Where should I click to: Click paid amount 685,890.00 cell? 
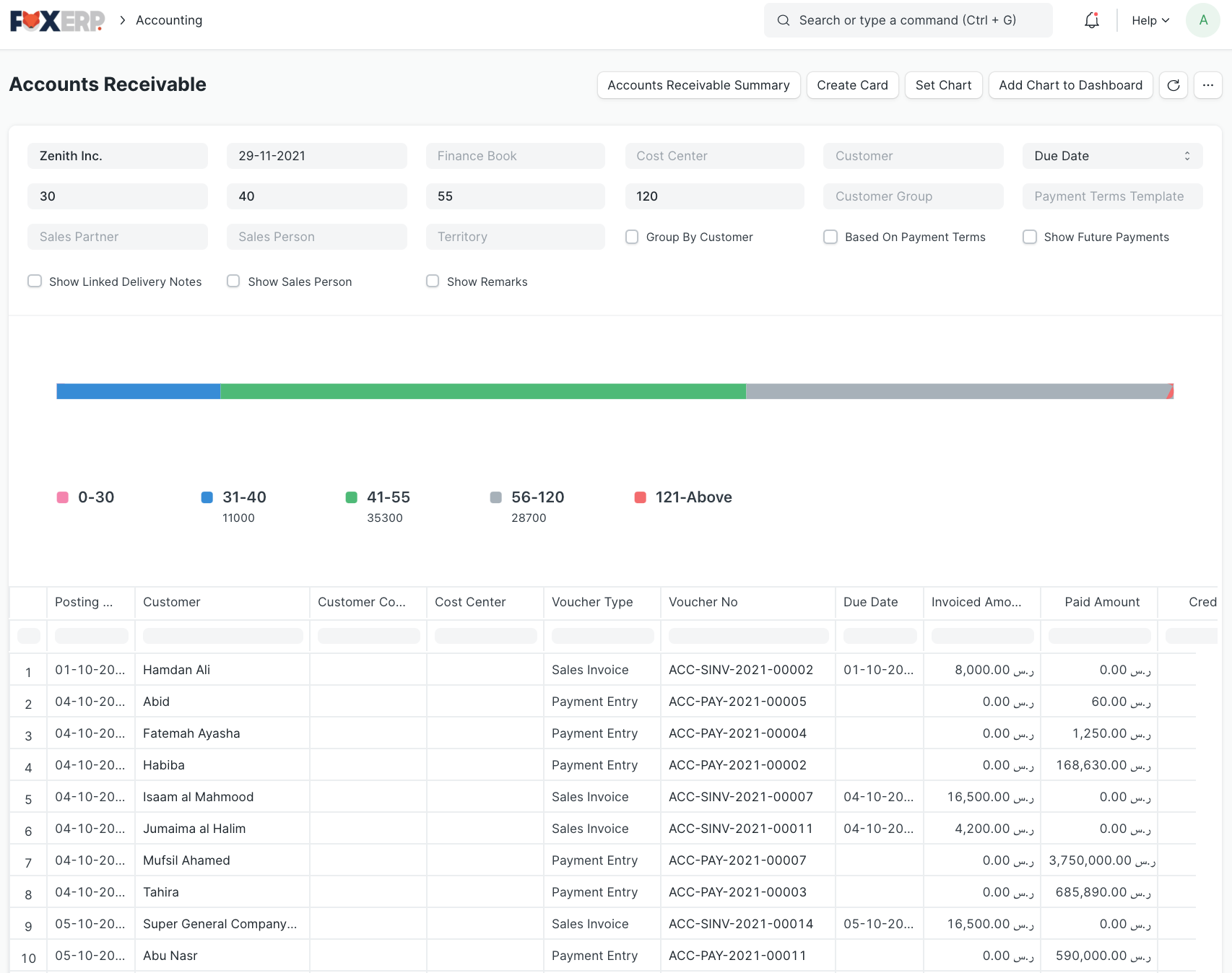click(1099, 892)
